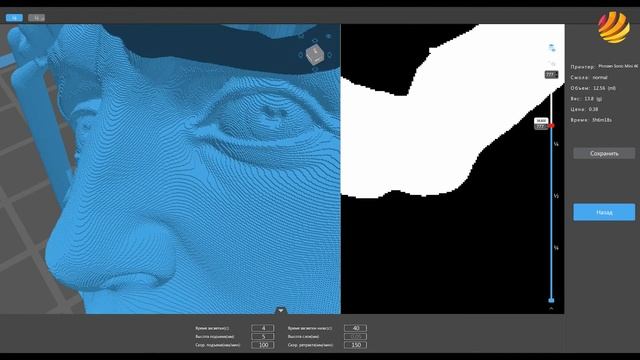The height and width of the screenshot is (360, 640).
Task: Rotate view with arrow above the cube
Action: pos(315,40)
